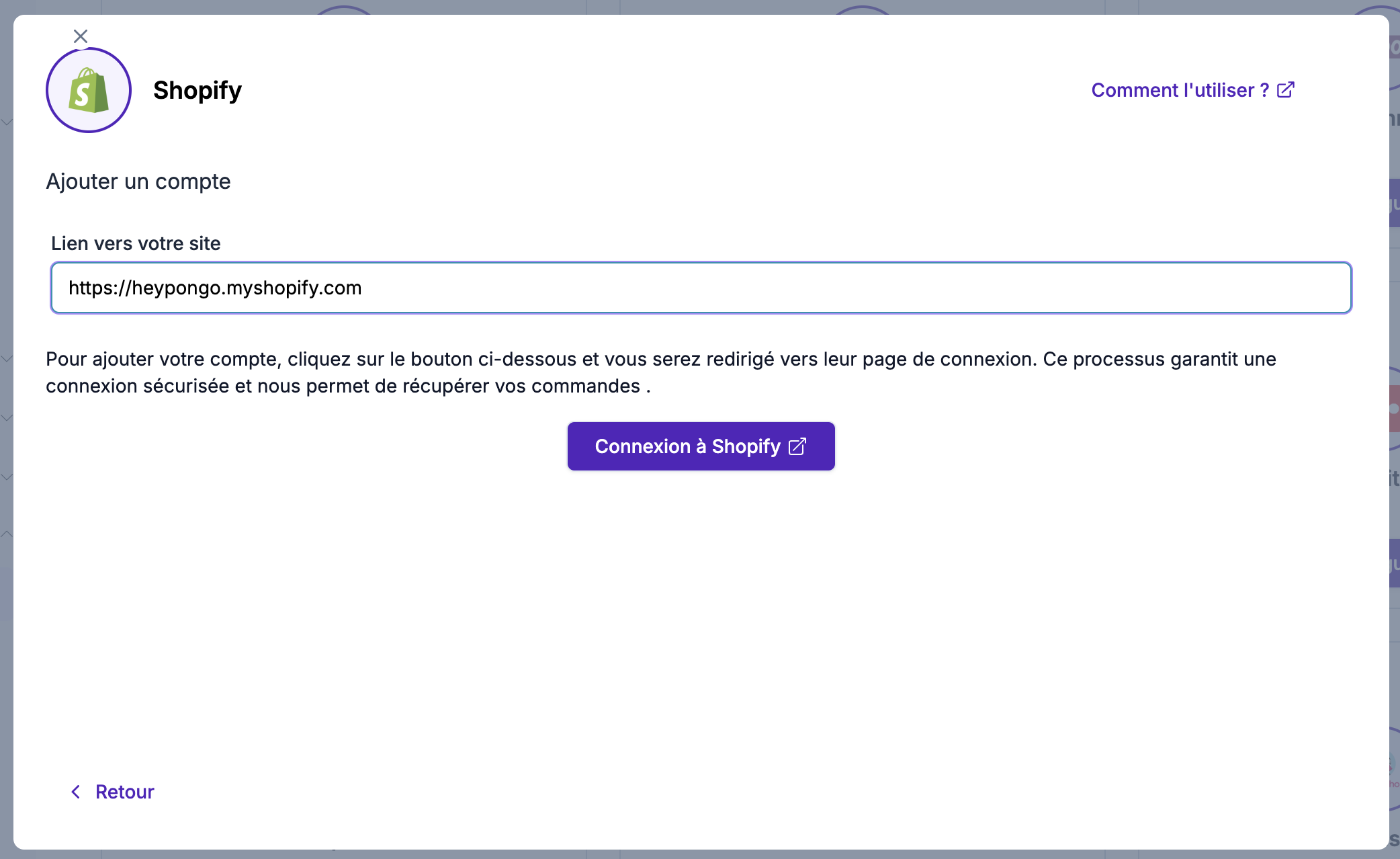
Task: Expand the topmost down chevron on left edge
Action: pyautogui.click(x=6, y=122)
